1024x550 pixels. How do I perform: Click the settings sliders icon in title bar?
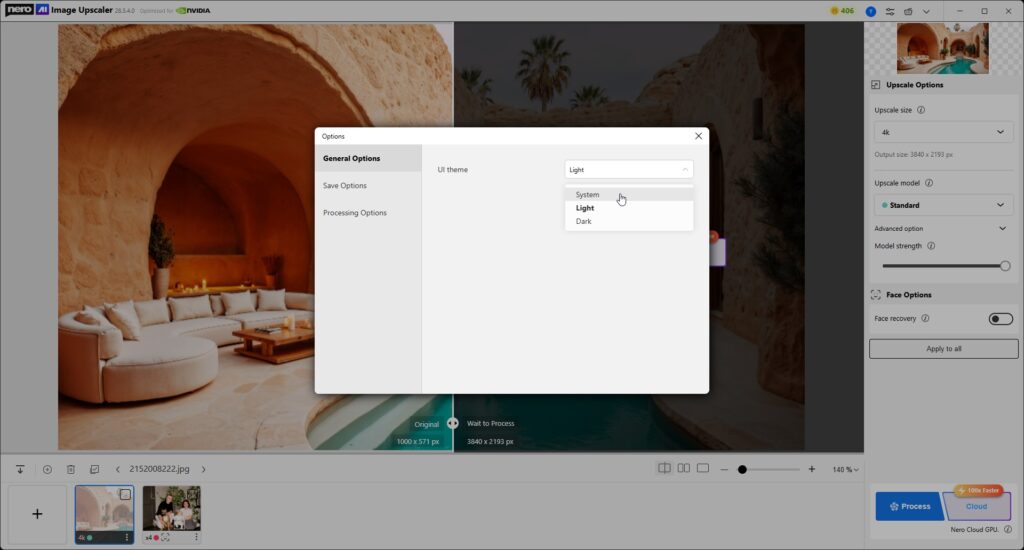point(889,11)
